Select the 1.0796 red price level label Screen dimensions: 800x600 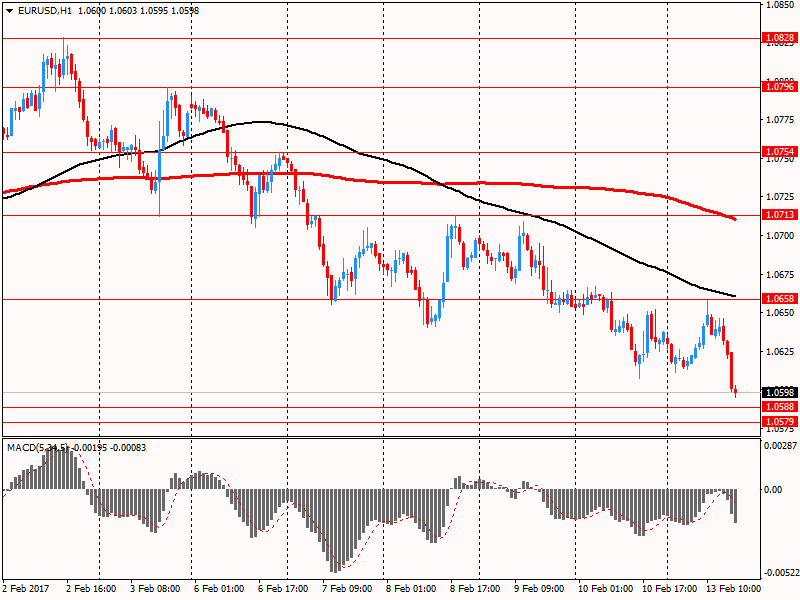(x=780, y=87)
